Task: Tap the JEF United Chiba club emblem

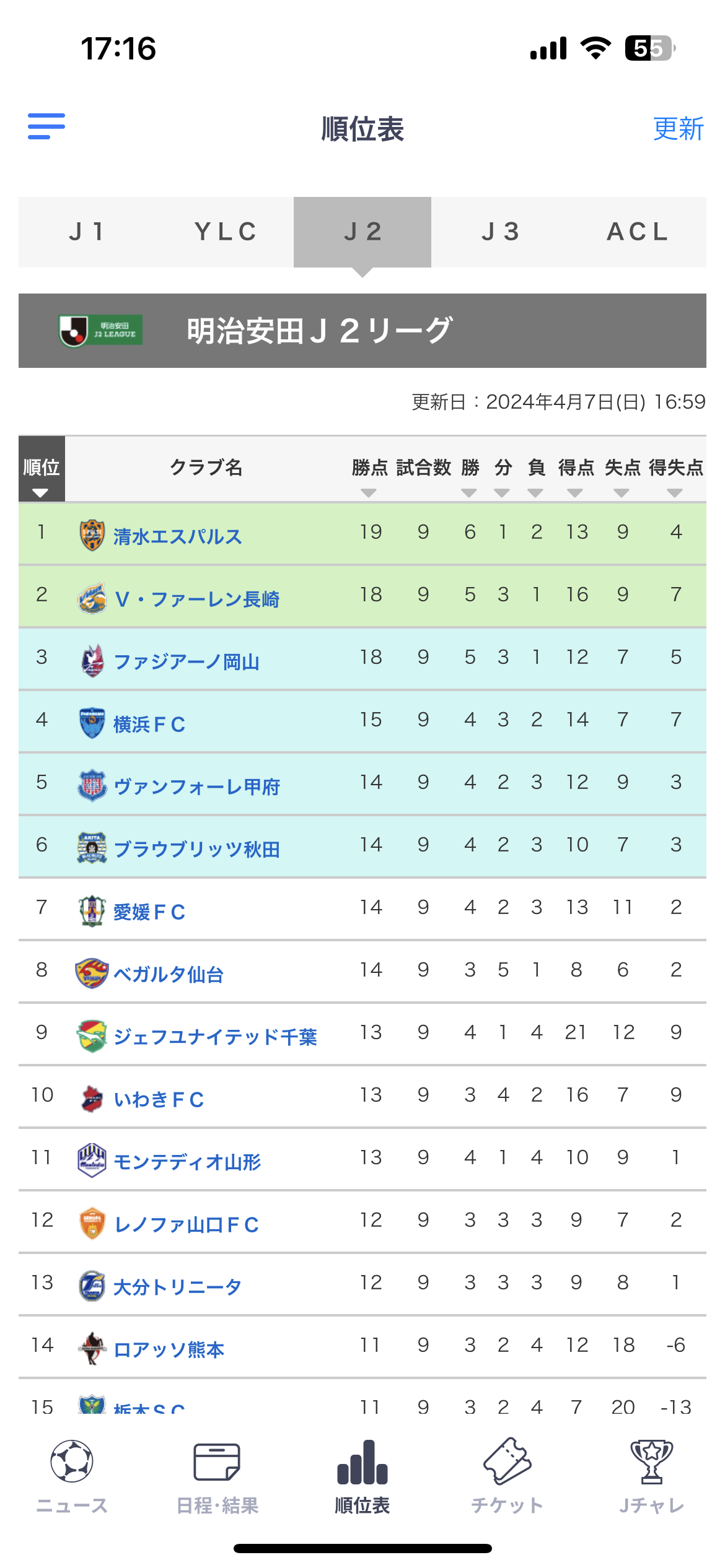Action: tap(92, 1035)
